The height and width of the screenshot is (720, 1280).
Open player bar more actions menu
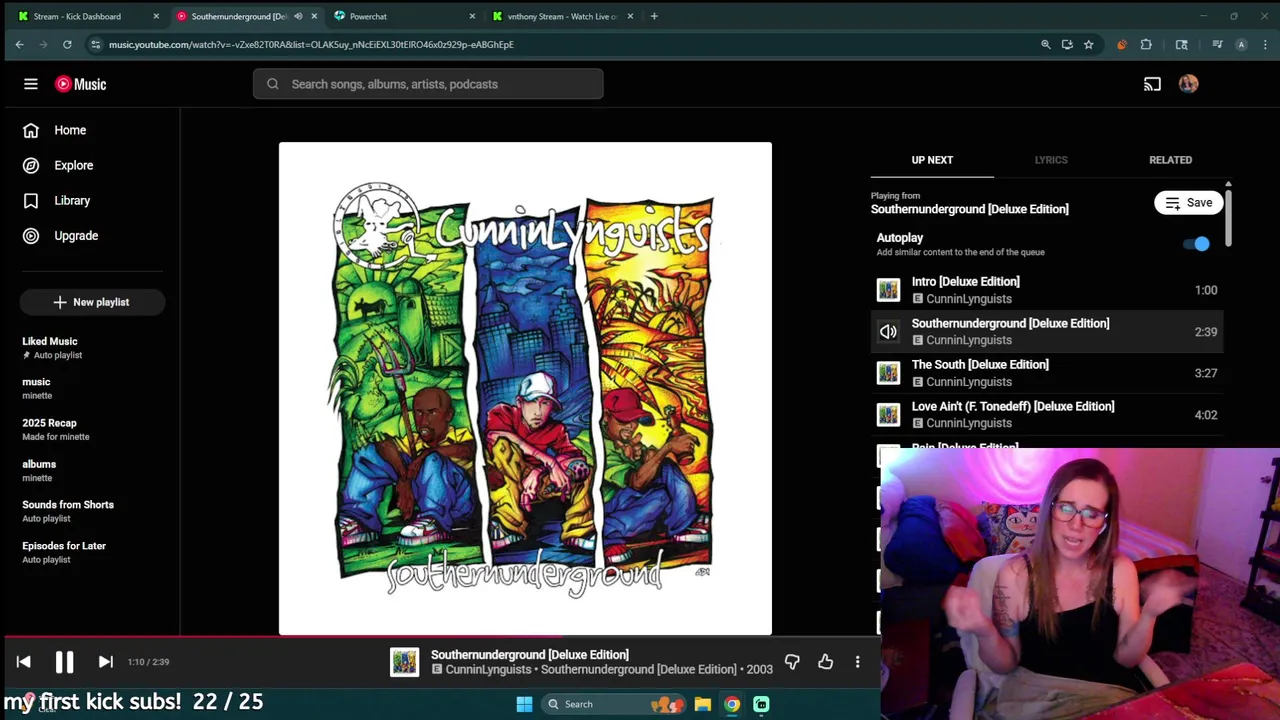coord(857,662)
